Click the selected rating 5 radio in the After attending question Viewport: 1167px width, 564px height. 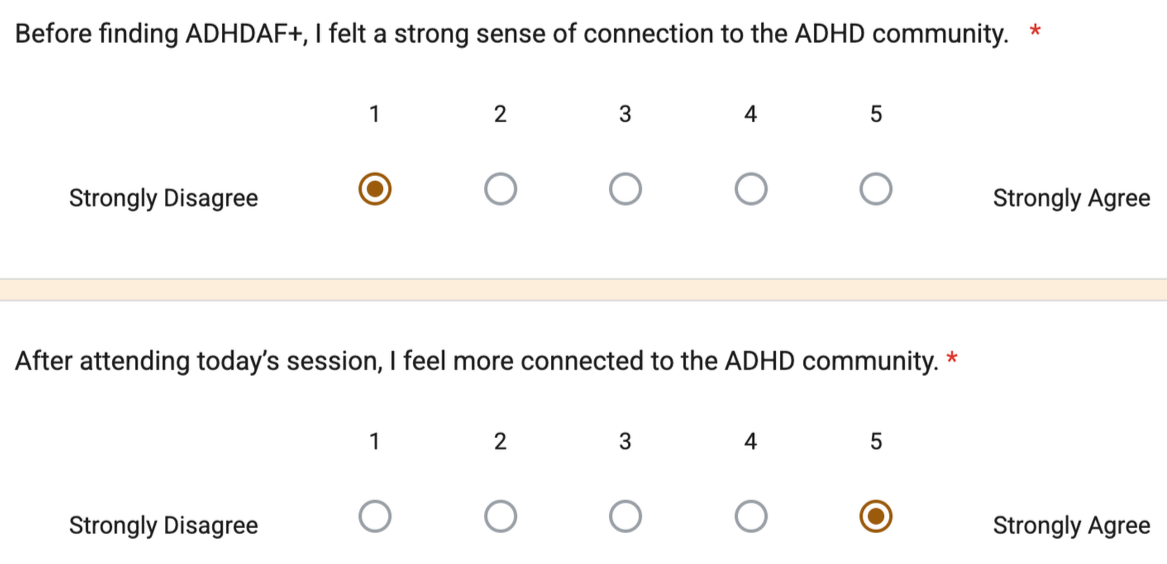pyautogui.click(x=876, y=516)
